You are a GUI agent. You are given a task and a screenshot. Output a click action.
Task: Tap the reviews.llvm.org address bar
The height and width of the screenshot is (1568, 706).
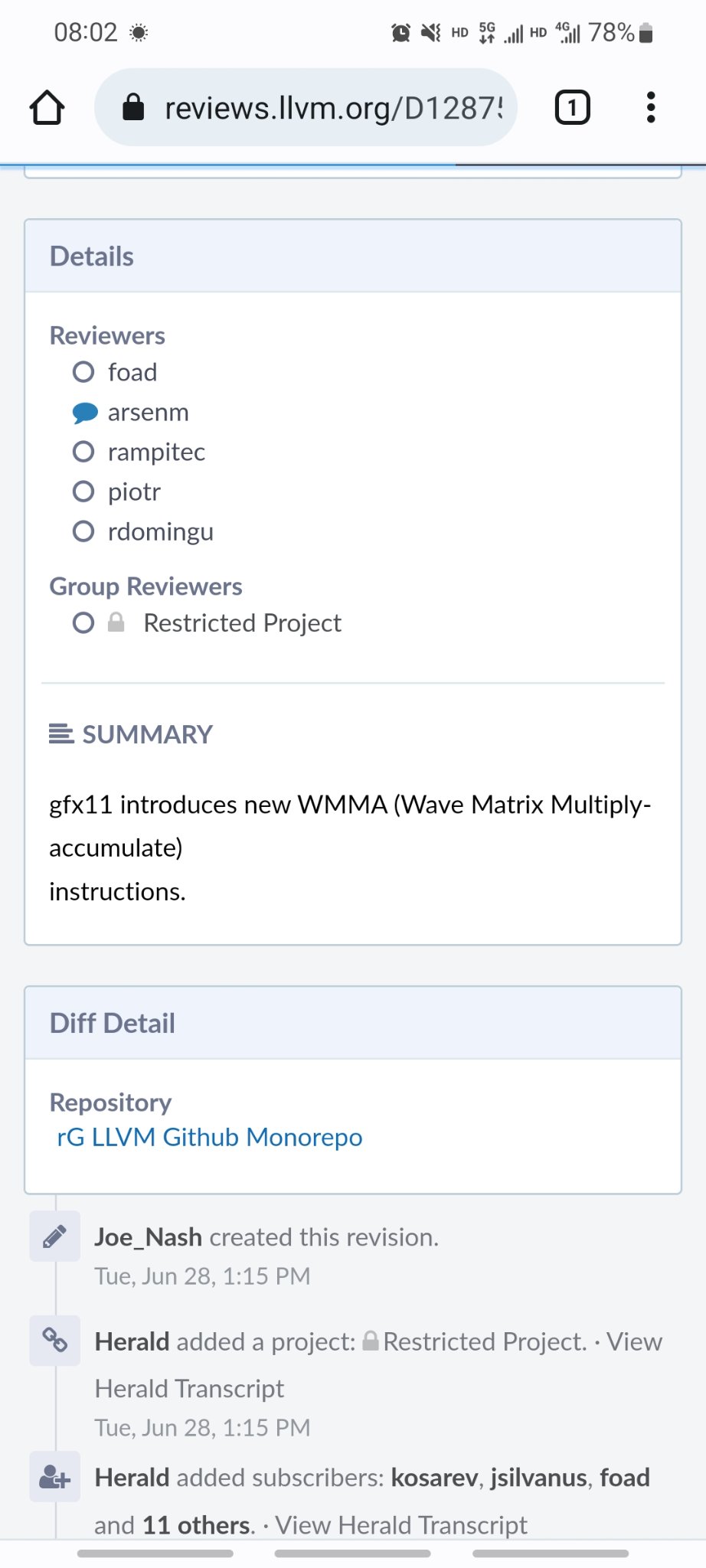point(306,107)
